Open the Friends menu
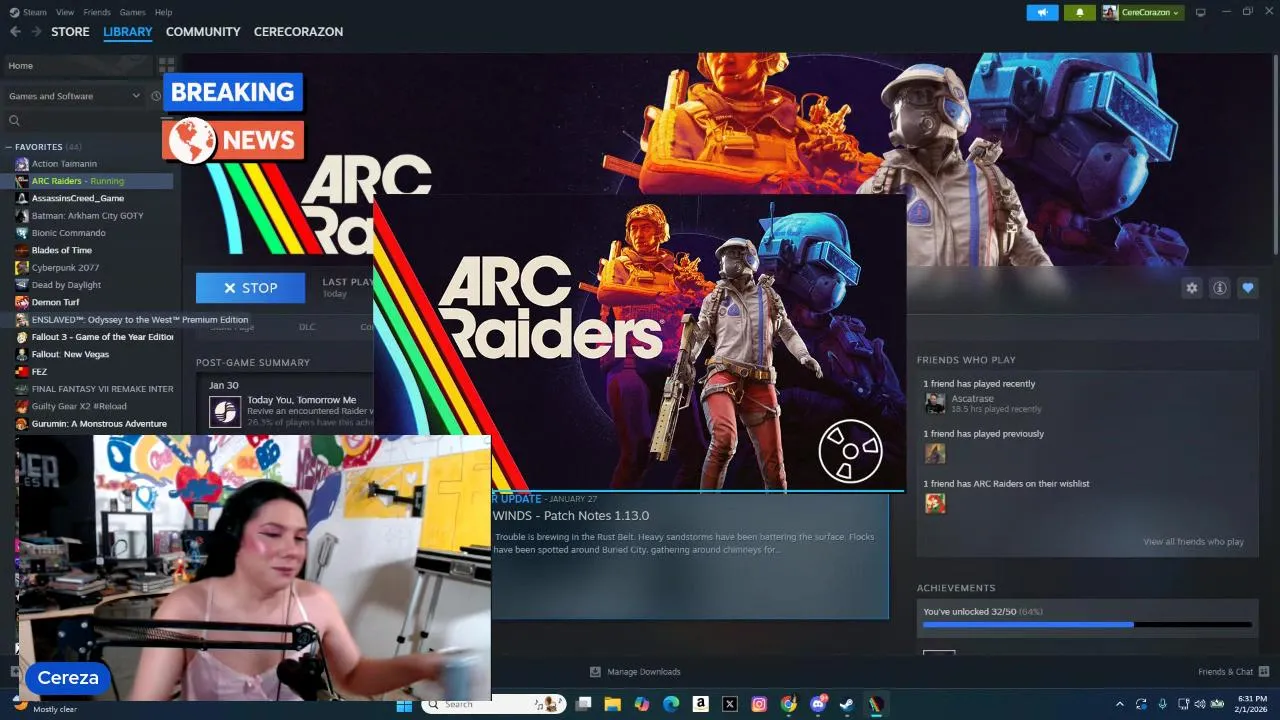Screen dimensions: 1280x720 point(97,12)
